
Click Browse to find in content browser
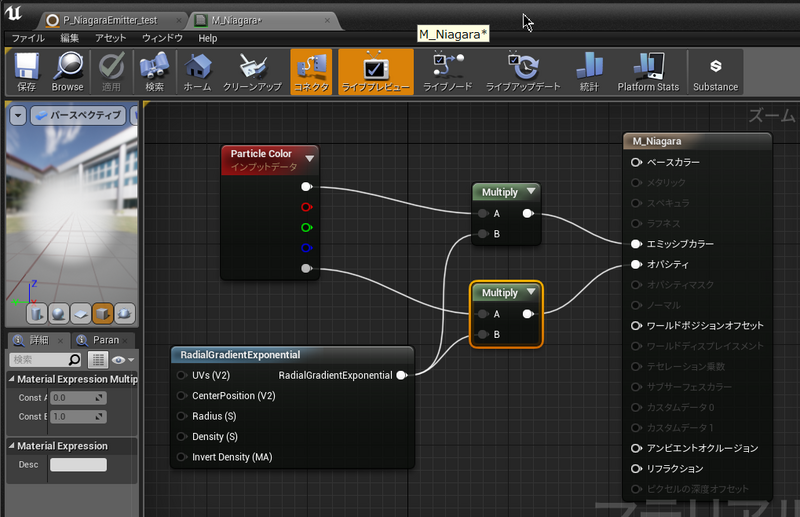(x=67, y=72)
